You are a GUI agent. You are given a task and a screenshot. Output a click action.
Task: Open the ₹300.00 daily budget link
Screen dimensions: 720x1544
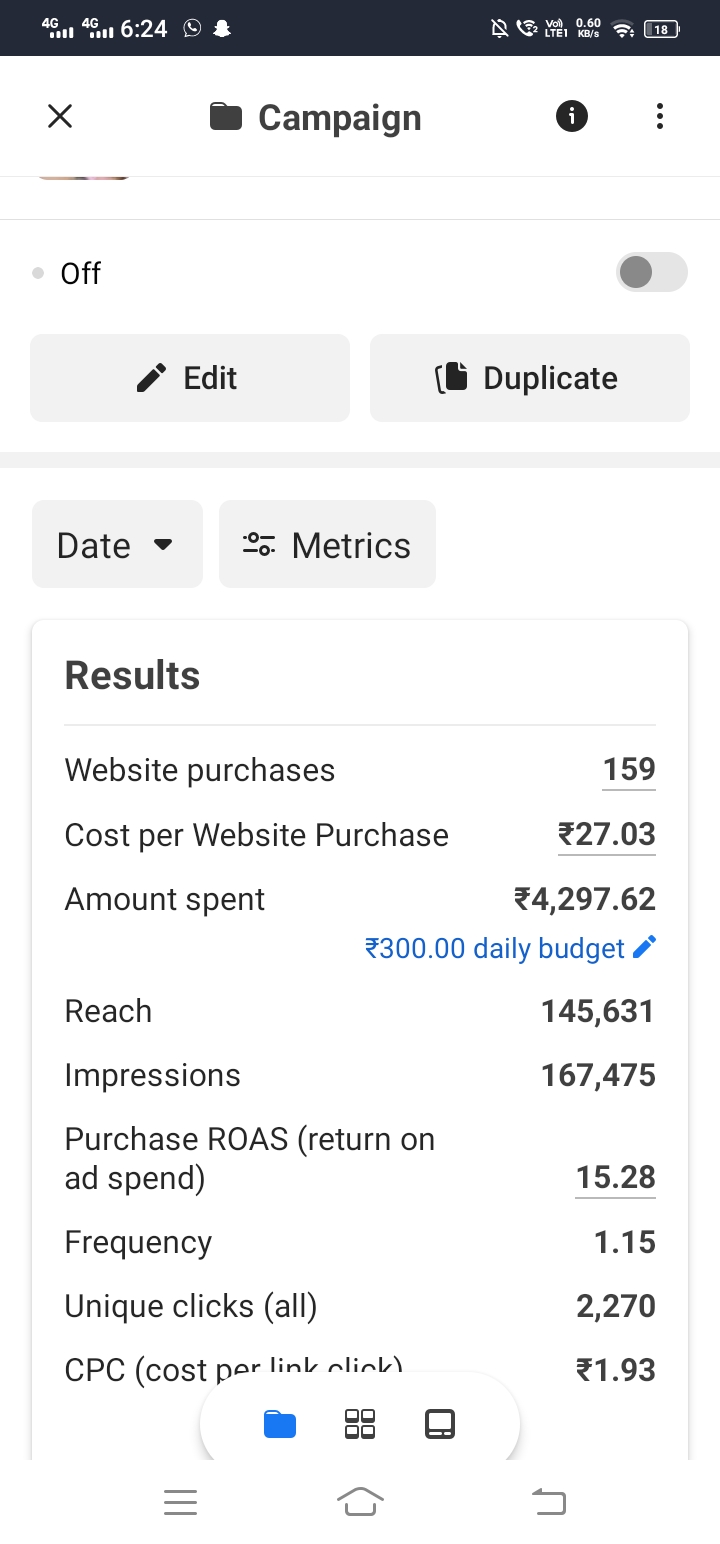[x=495, y=948]
